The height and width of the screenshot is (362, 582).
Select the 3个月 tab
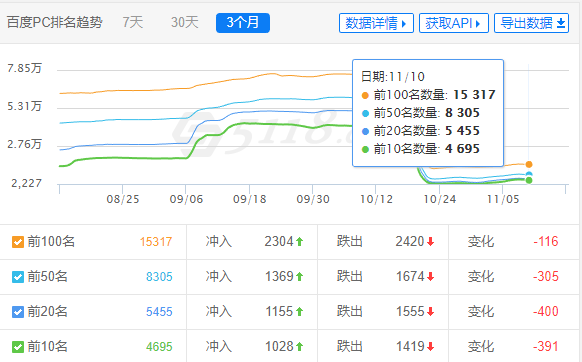(243, 23)
